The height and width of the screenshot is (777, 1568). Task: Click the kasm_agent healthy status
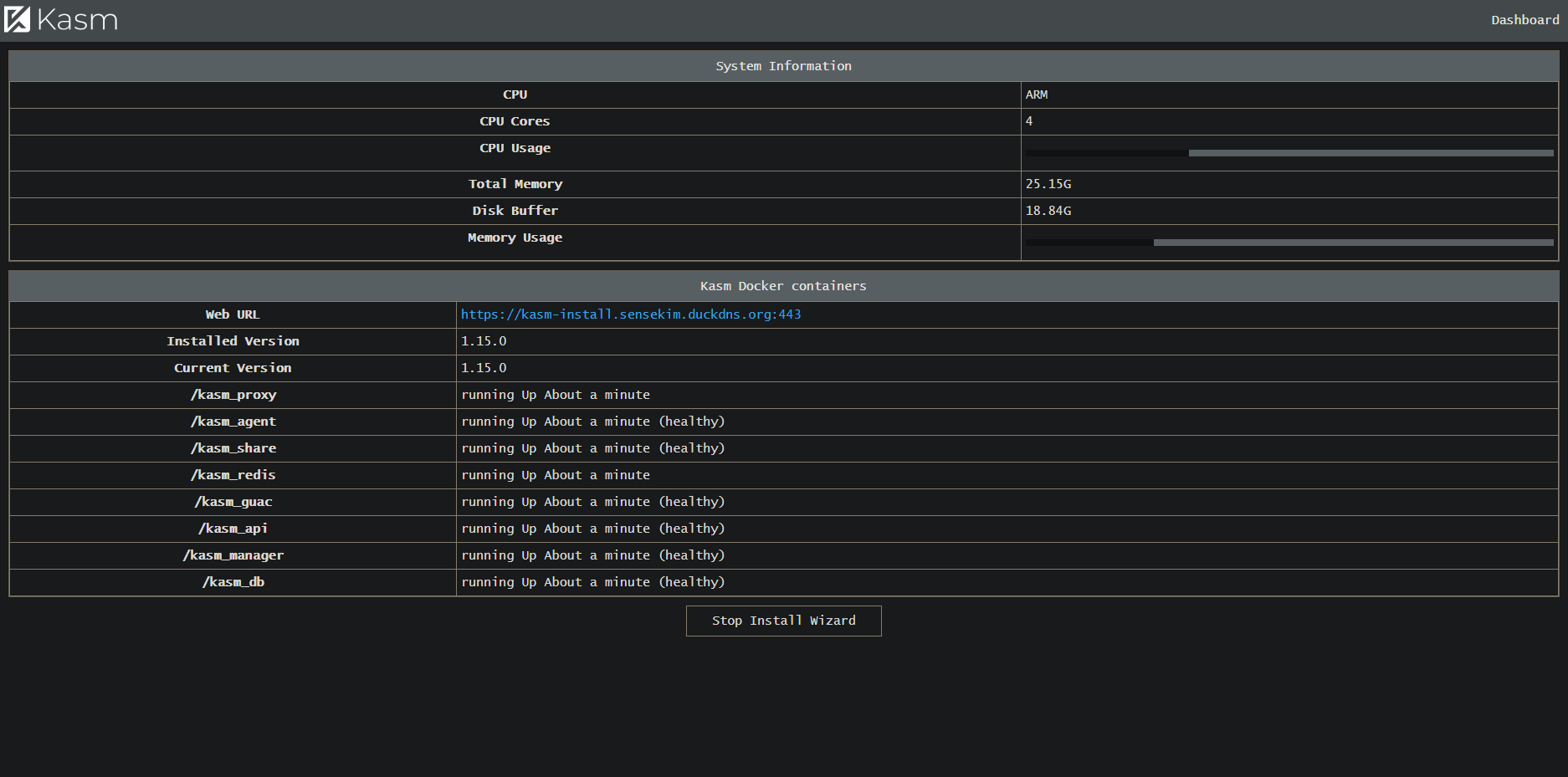point(592,422)
